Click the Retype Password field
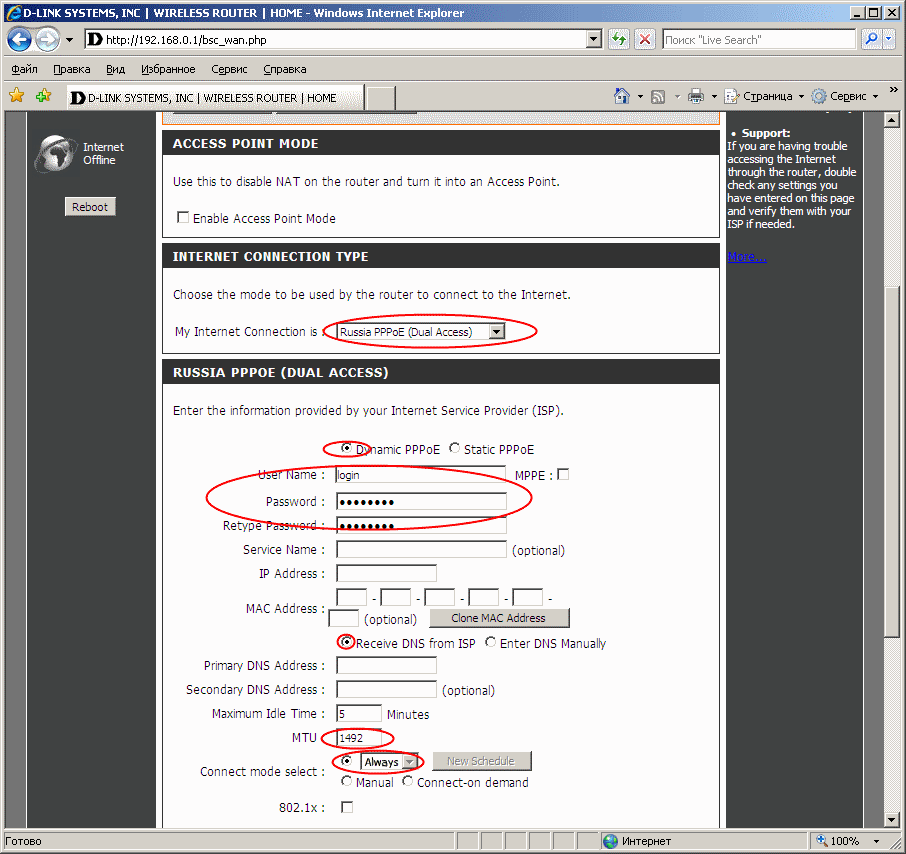Viewport: 906px width, 854px height. tap(421, 525)
